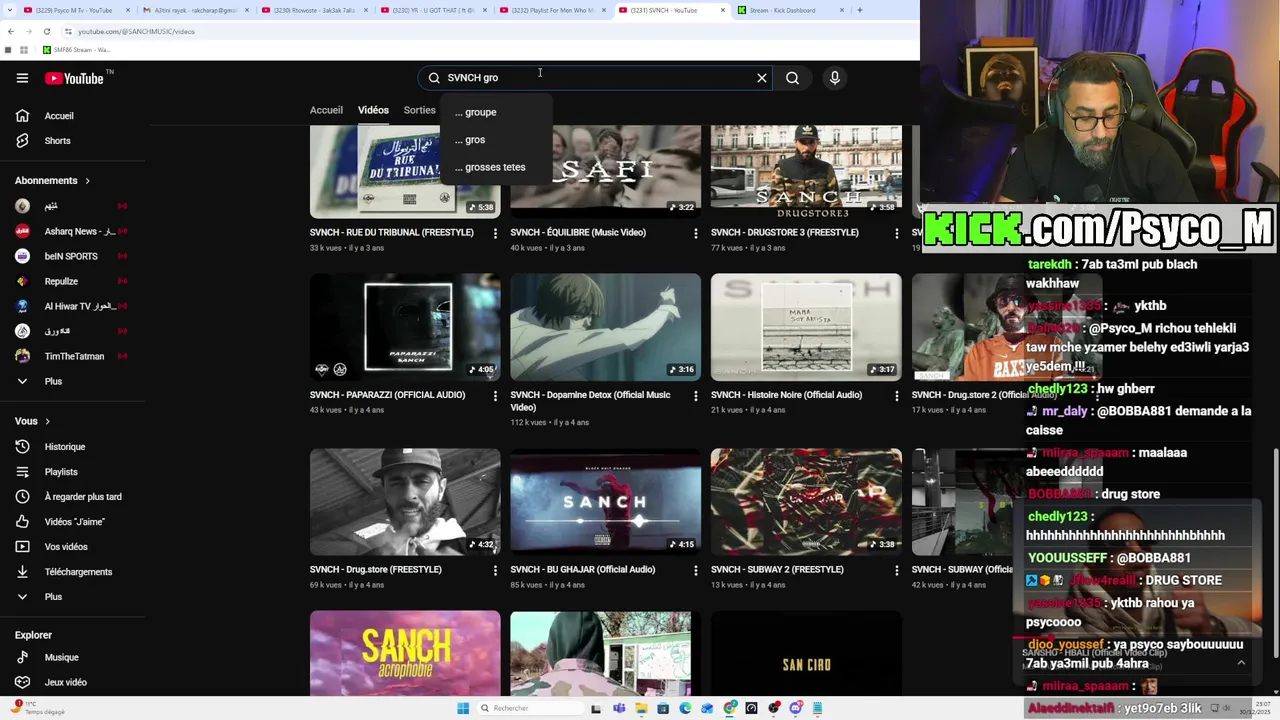The width and height of the screenshot is (1280, 720).
Task: Go to the YouTube home logo
Action: 74,78
